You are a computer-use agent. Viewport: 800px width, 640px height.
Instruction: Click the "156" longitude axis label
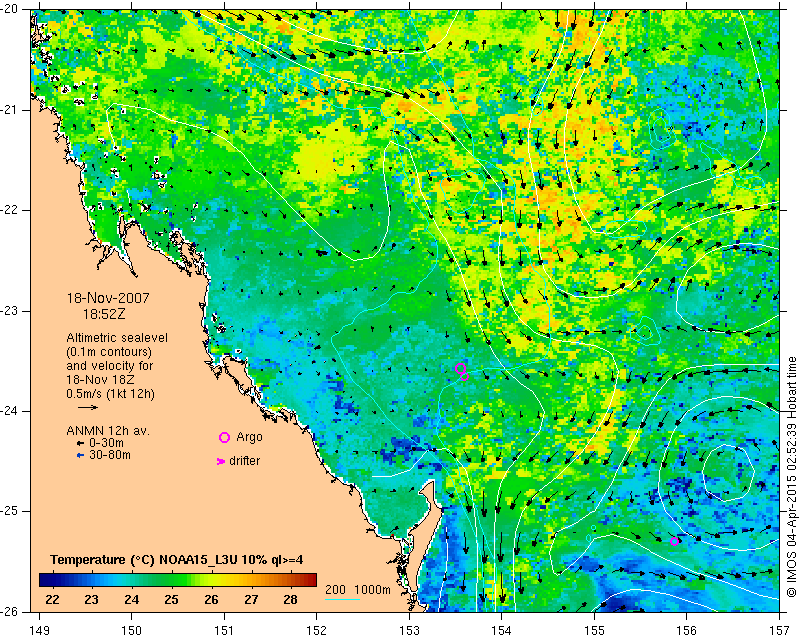687,631
